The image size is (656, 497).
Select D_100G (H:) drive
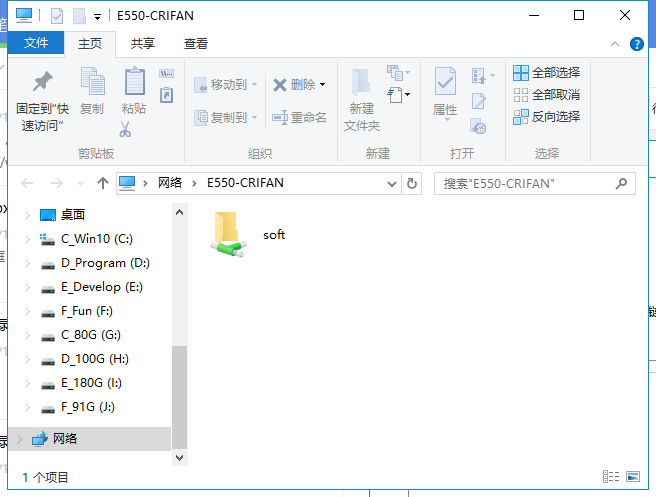coord(85,359)
